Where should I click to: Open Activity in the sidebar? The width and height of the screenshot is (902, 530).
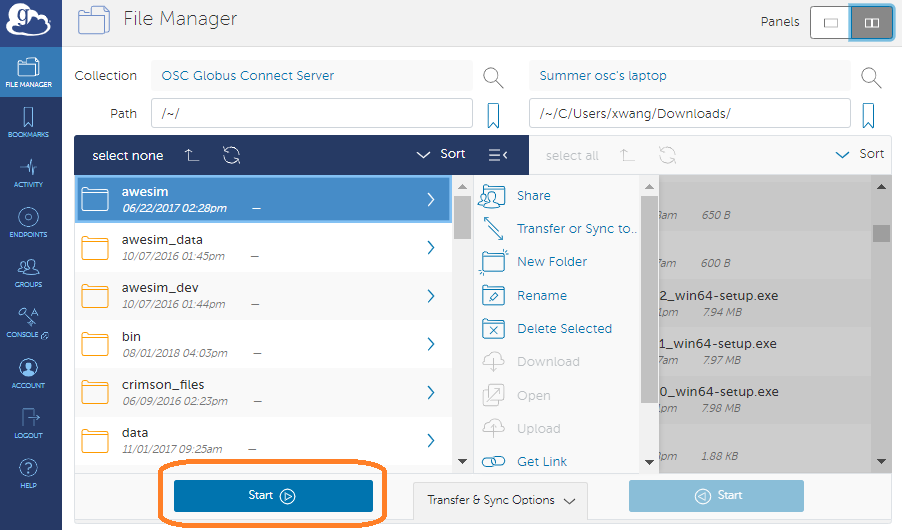[28, 173]
